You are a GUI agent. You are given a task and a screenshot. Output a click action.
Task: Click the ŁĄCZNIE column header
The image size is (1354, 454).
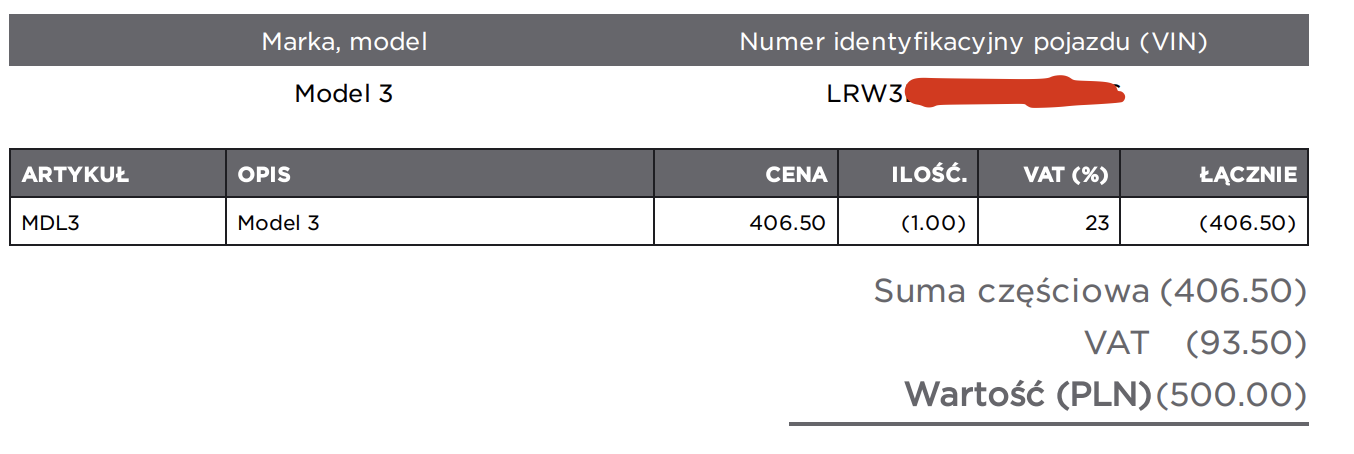pos(1214,174)
